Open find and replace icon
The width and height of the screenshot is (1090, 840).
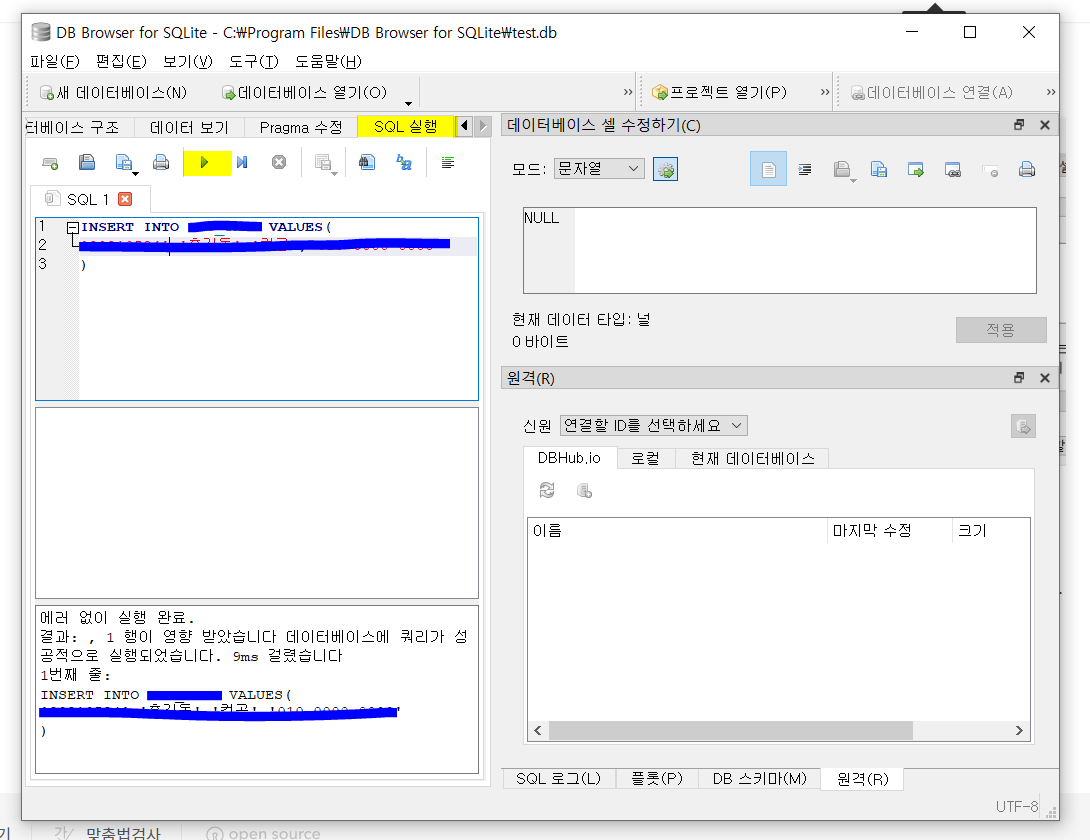point(404,163)
